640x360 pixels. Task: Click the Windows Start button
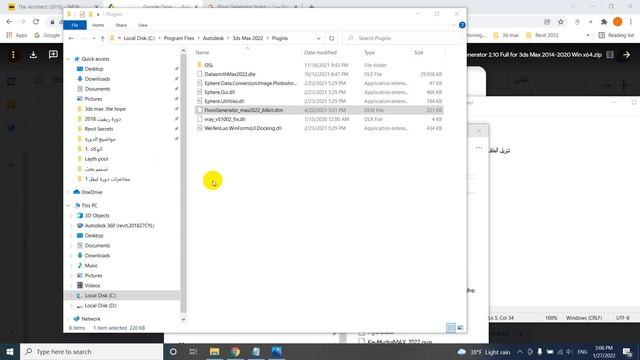coord(10,351)
